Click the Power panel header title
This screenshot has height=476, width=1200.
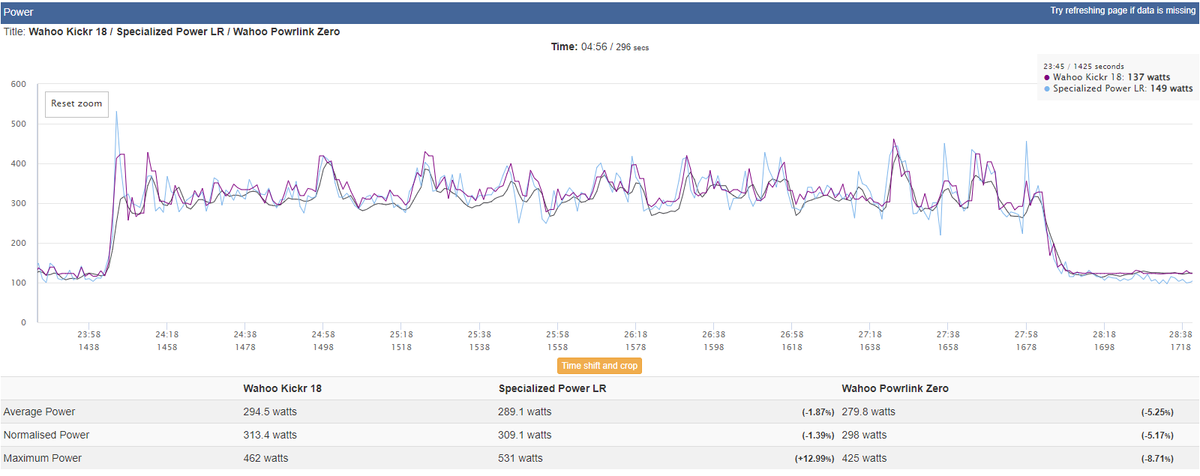pyautogui.click(x=20, y=14)
